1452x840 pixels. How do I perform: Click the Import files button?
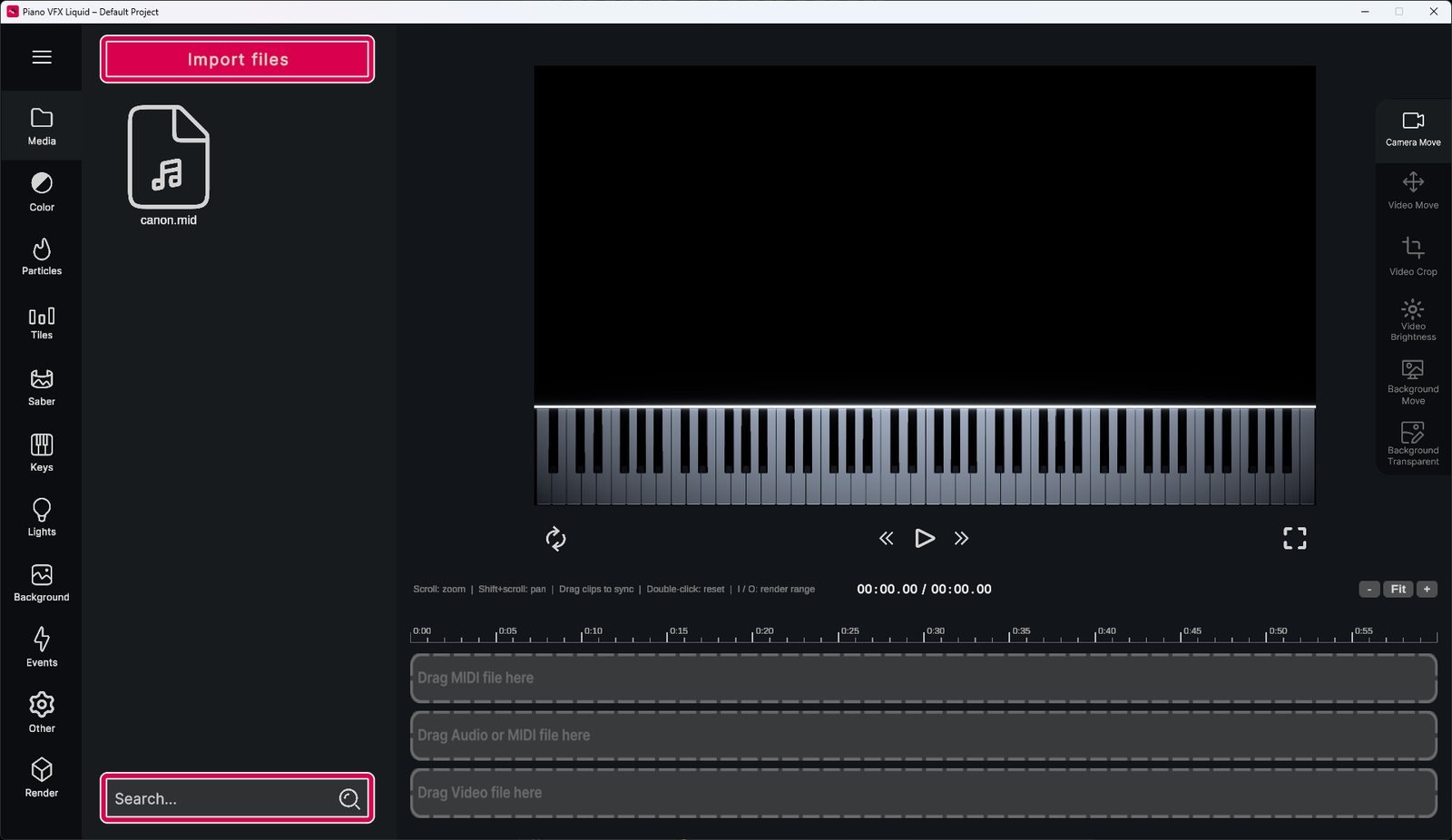(x=237, y=59)
